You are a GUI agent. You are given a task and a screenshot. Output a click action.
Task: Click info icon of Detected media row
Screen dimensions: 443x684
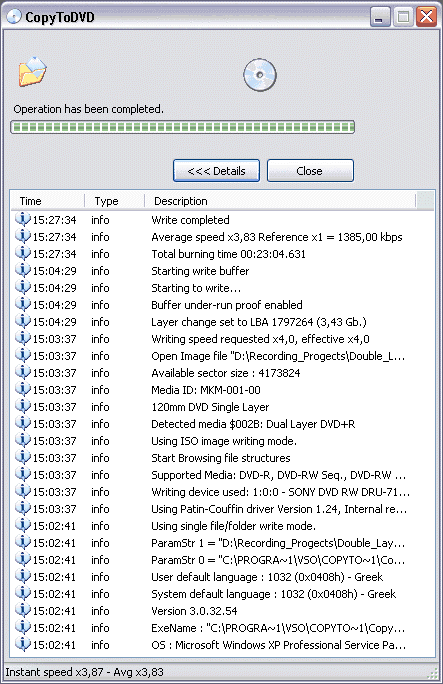pyautogui.click(x=23, y=423)
